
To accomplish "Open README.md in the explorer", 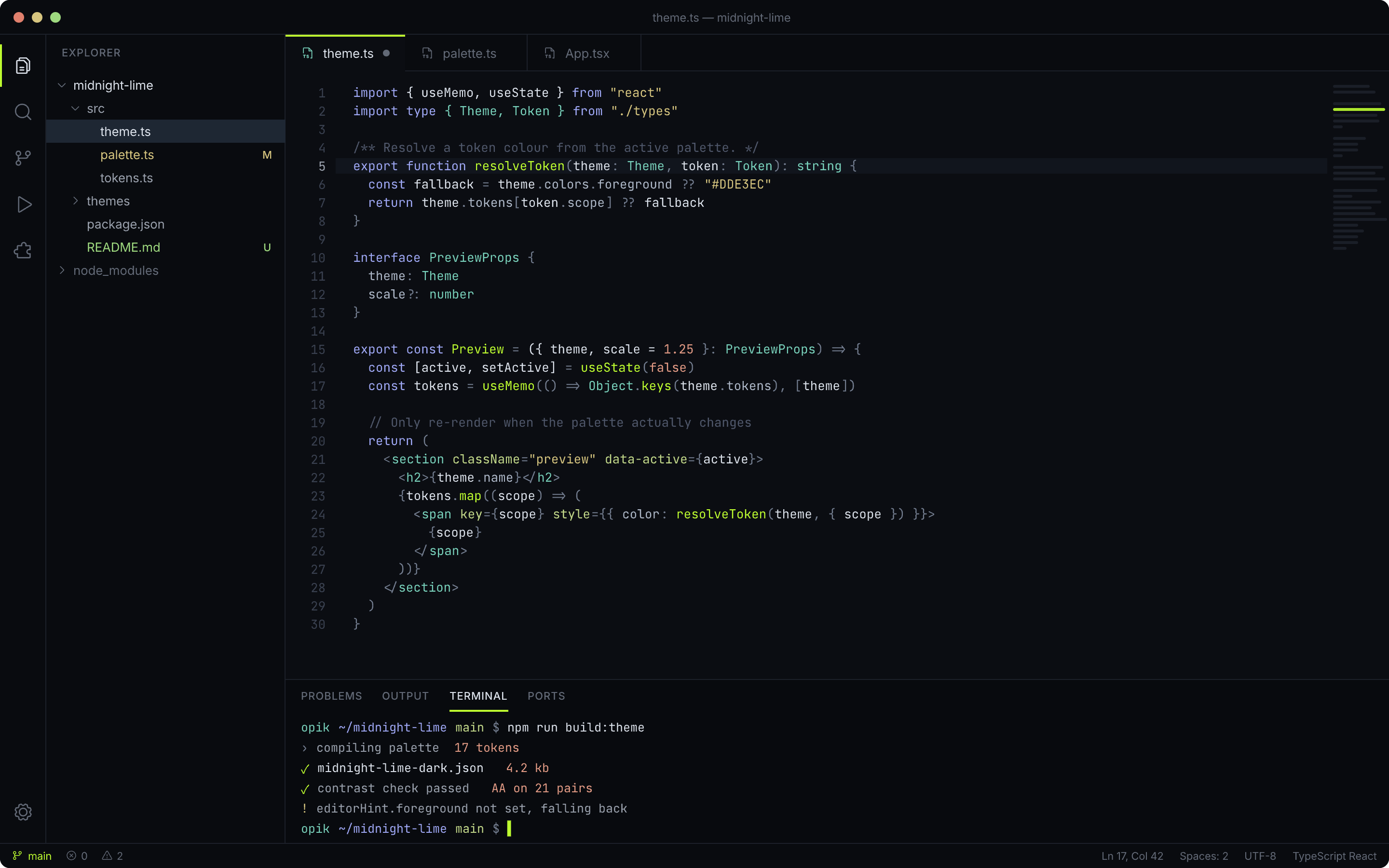I will click(x=165, y=247).
